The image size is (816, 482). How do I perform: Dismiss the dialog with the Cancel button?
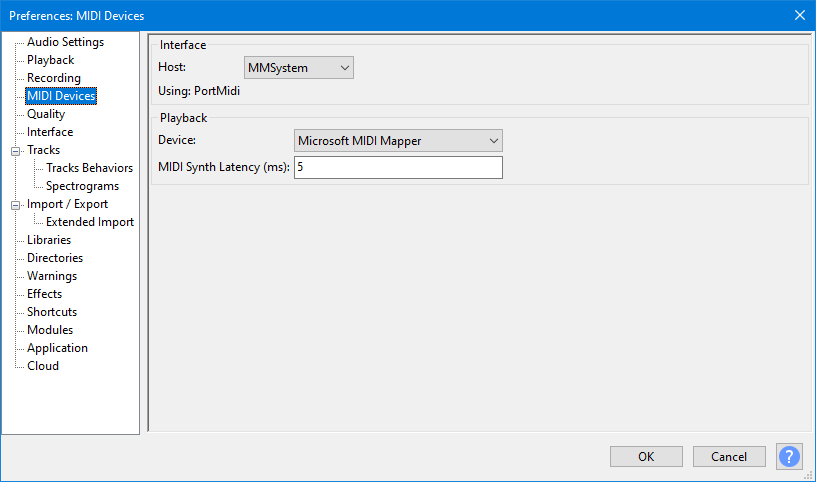click(x=729, y=456)
